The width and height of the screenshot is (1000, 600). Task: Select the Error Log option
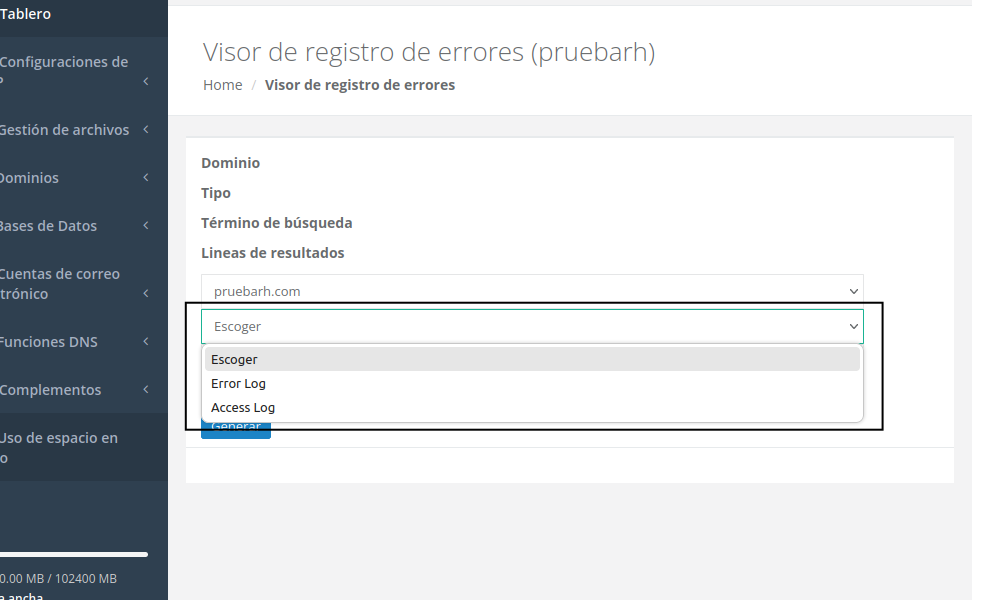238,383
